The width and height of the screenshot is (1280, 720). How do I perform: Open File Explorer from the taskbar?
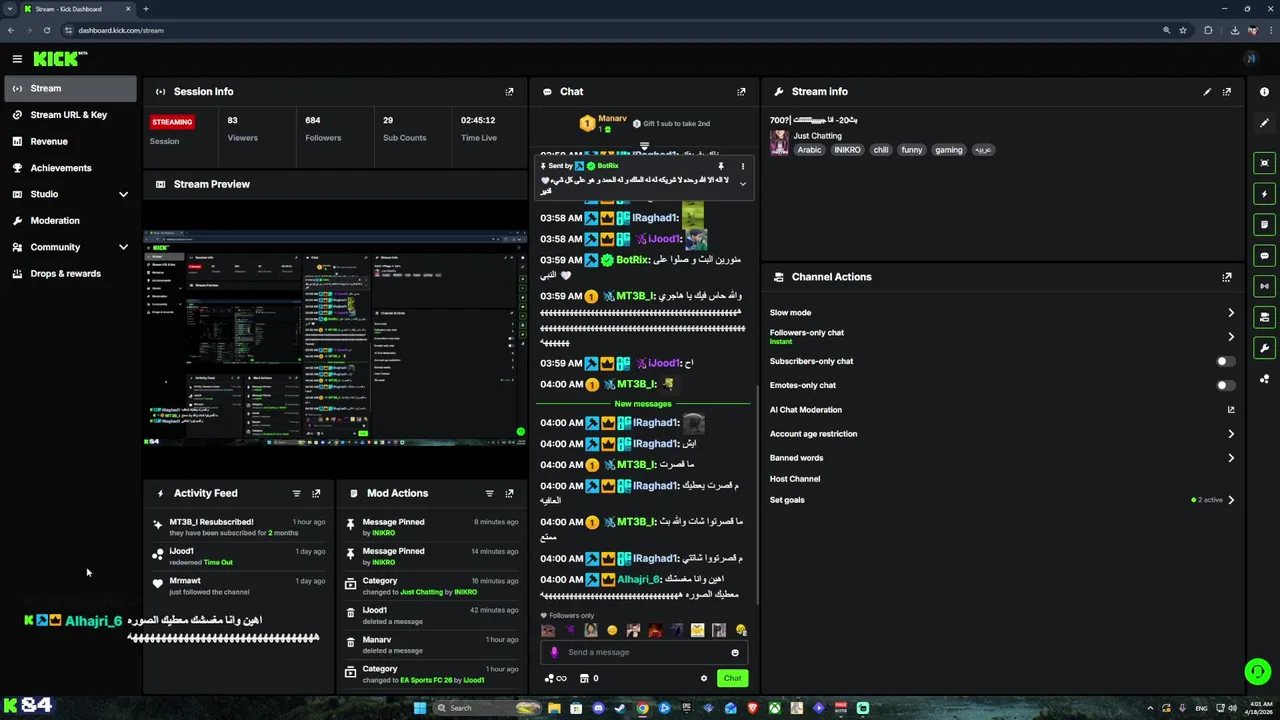click(554, 708)
